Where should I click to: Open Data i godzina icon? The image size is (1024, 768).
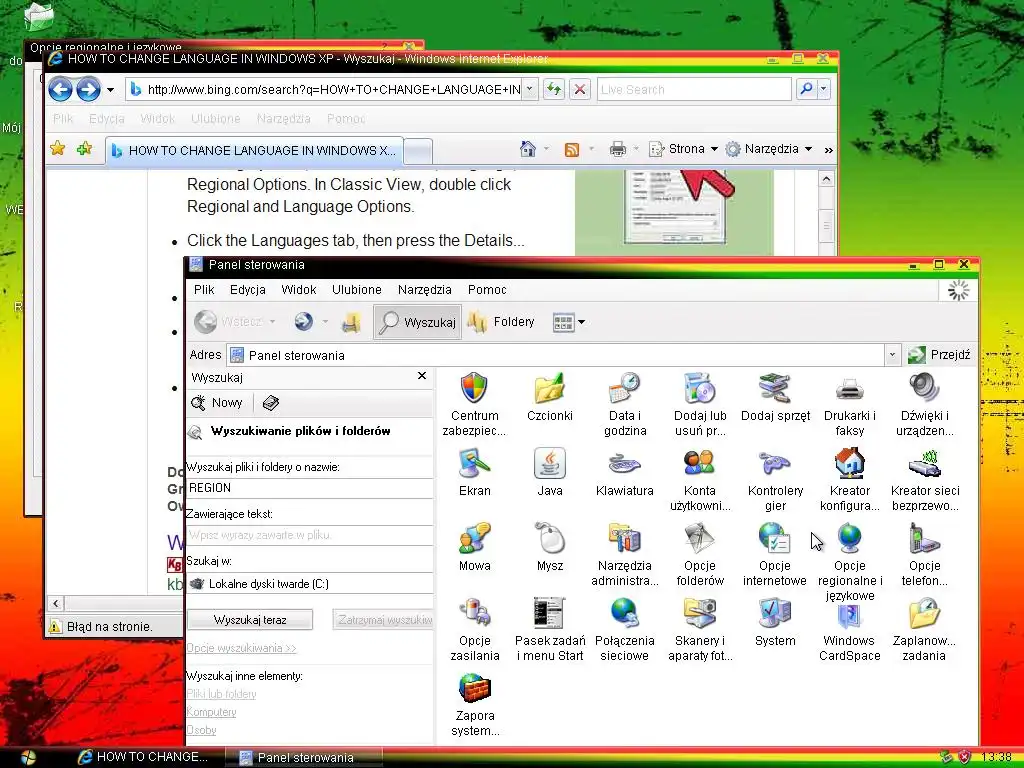624,403
